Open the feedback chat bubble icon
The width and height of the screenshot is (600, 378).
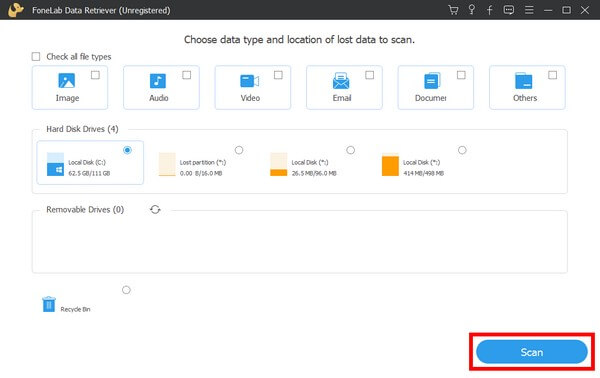509,10
